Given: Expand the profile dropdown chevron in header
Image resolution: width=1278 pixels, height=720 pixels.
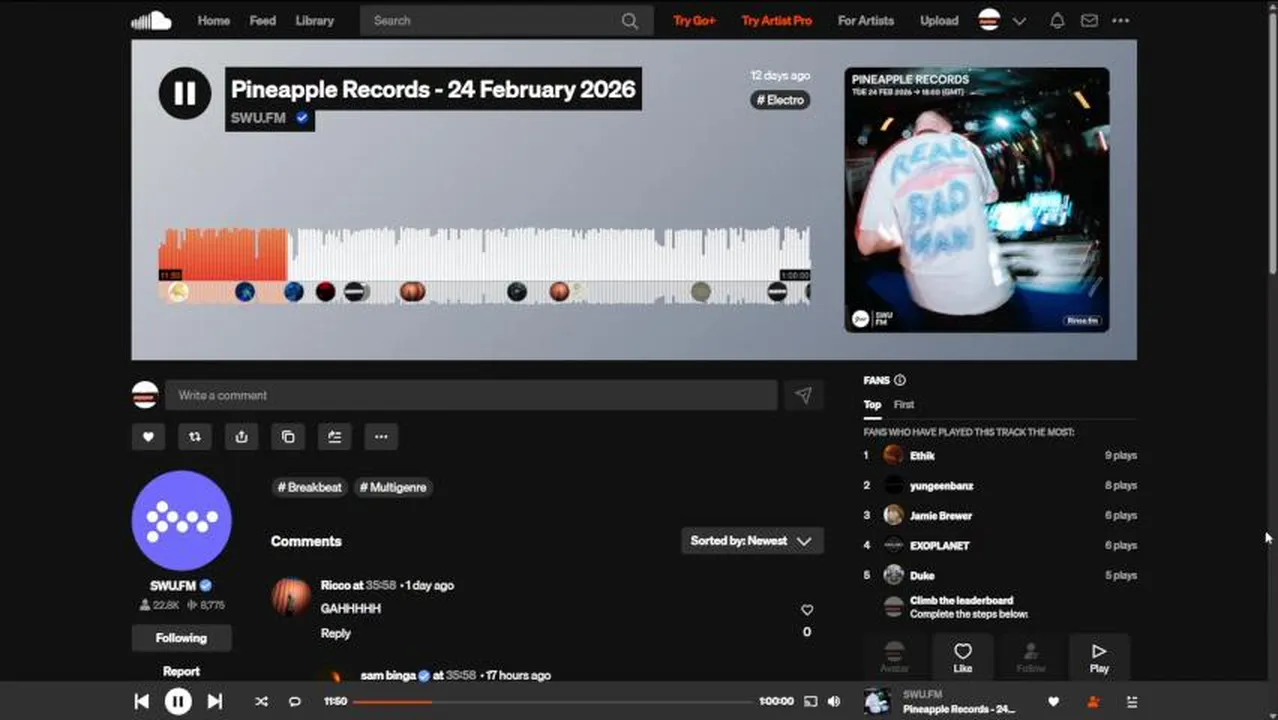Looking at the screenshot, I should click(1019, 21).
